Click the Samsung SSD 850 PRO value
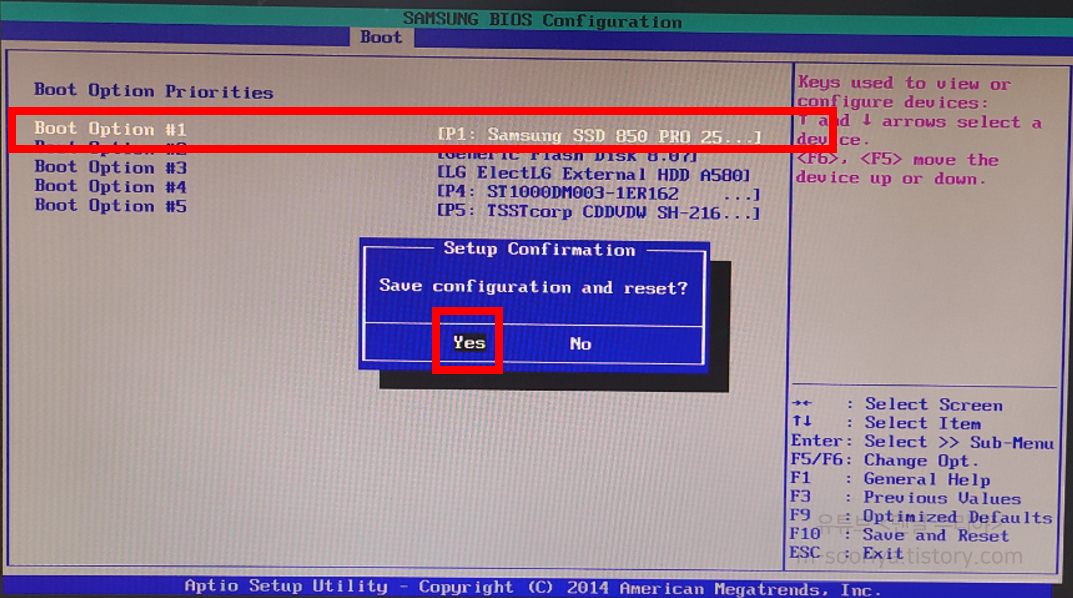 pos(599,135)
